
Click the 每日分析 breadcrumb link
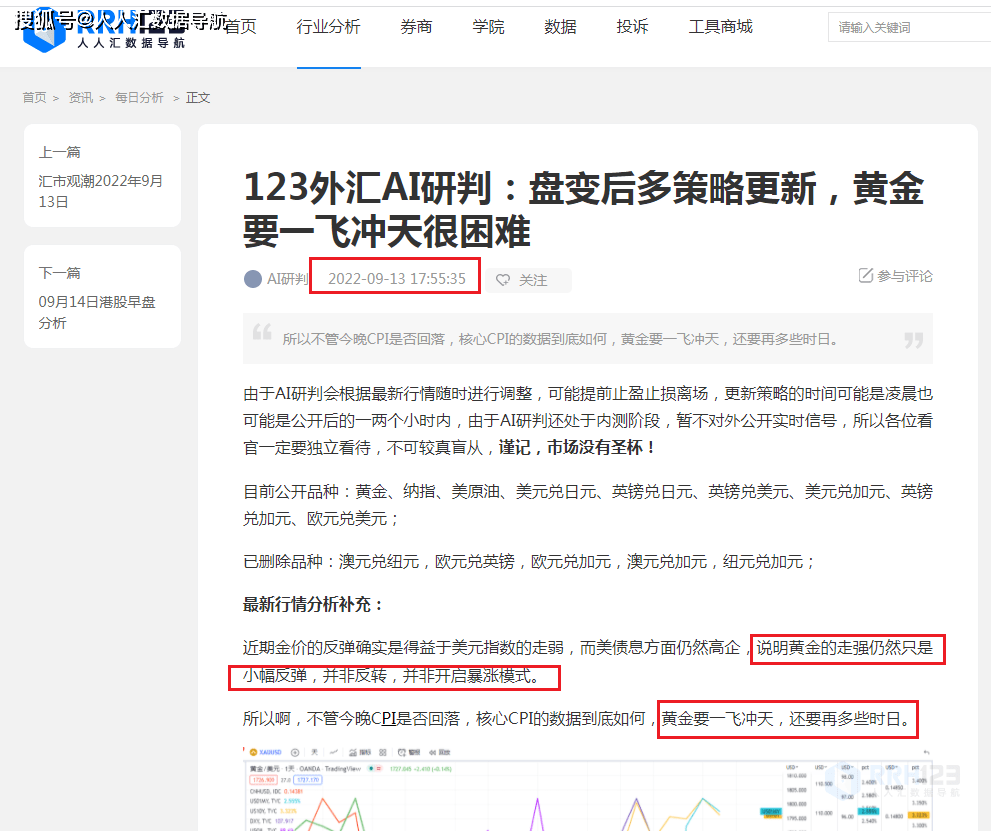(139, 97)
